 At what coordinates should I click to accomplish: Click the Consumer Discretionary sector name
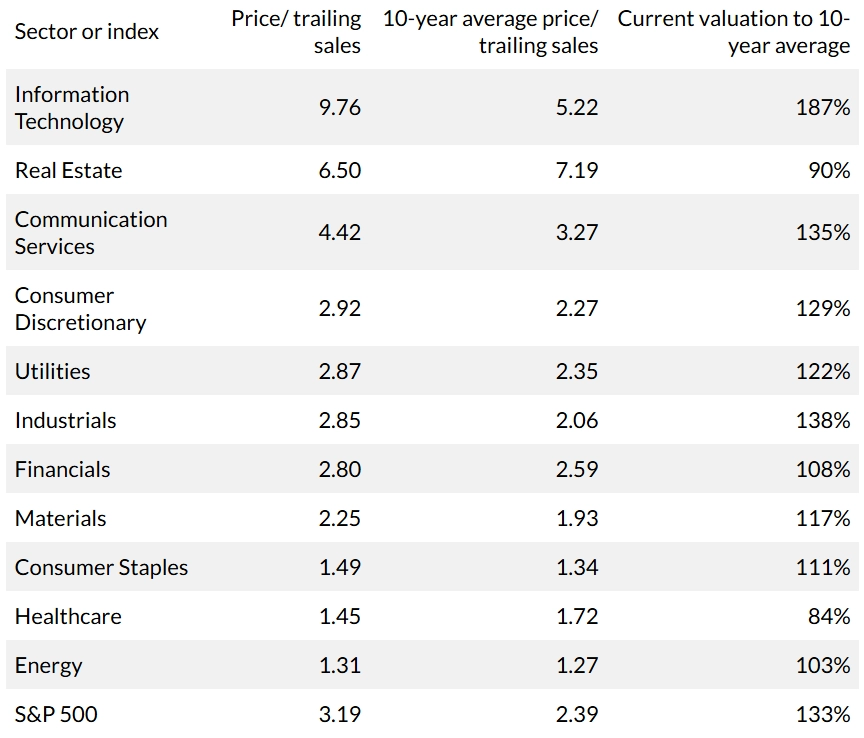click(x=80, y=309)
